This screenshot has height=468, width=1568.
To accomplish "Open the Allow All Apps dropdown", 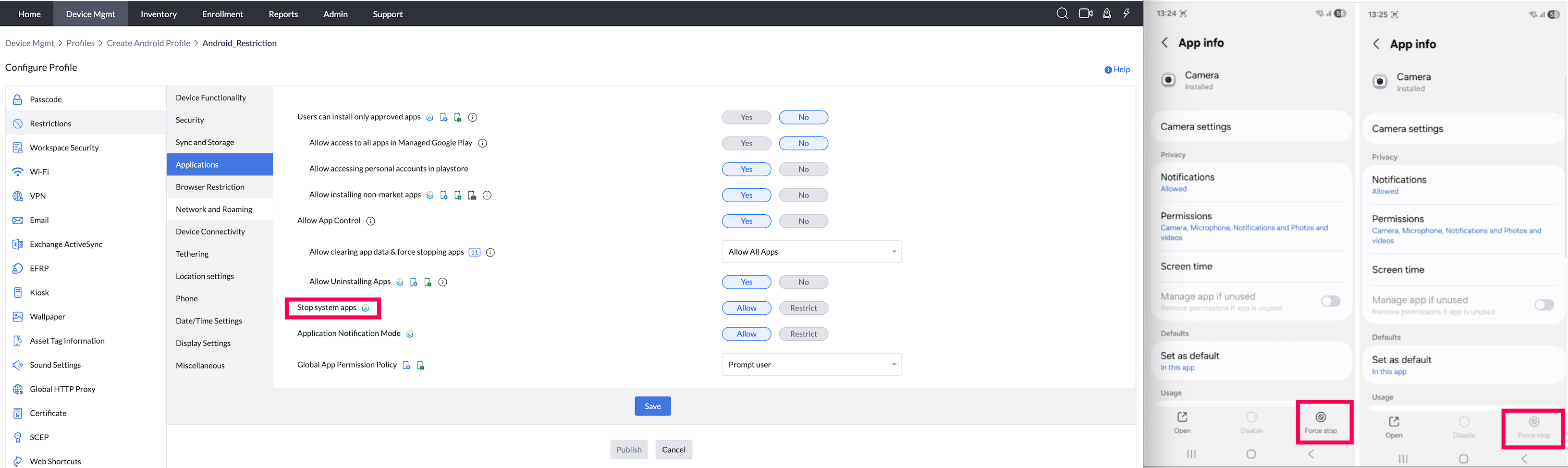I will (x=811, y=252).
